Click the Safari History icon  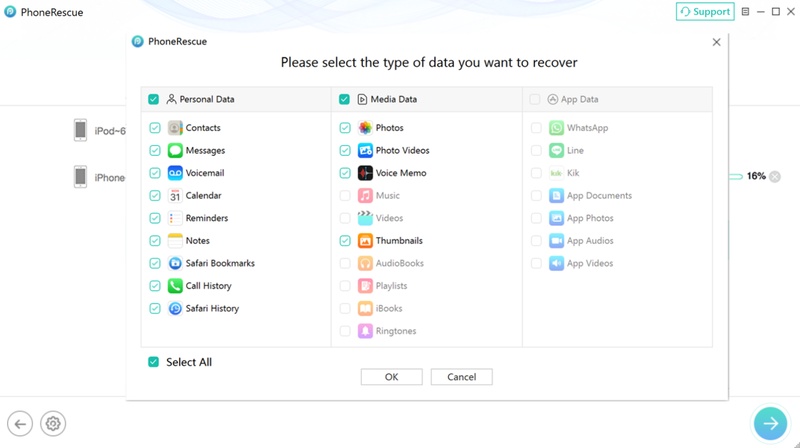pos(175,308)
